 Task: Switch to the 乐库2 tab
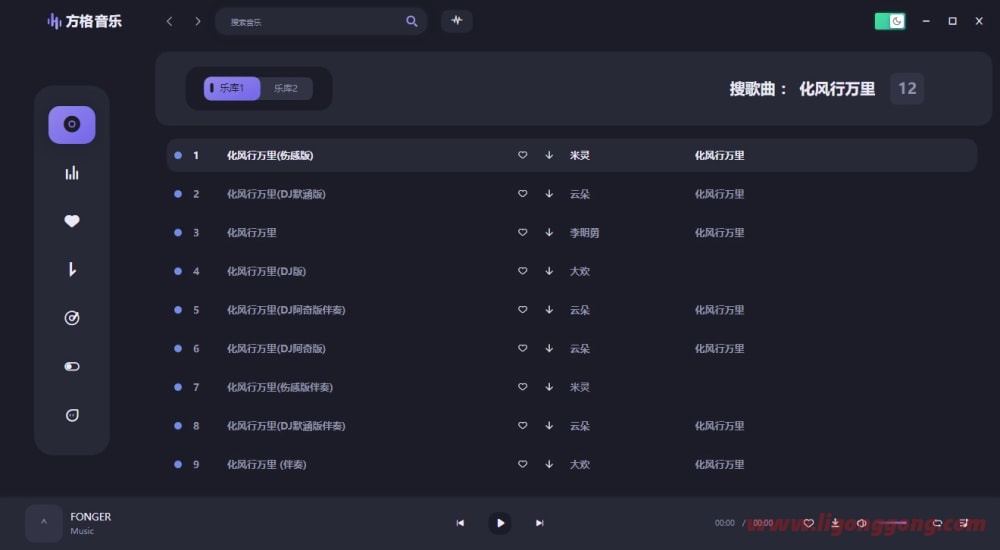click(286, 88)
